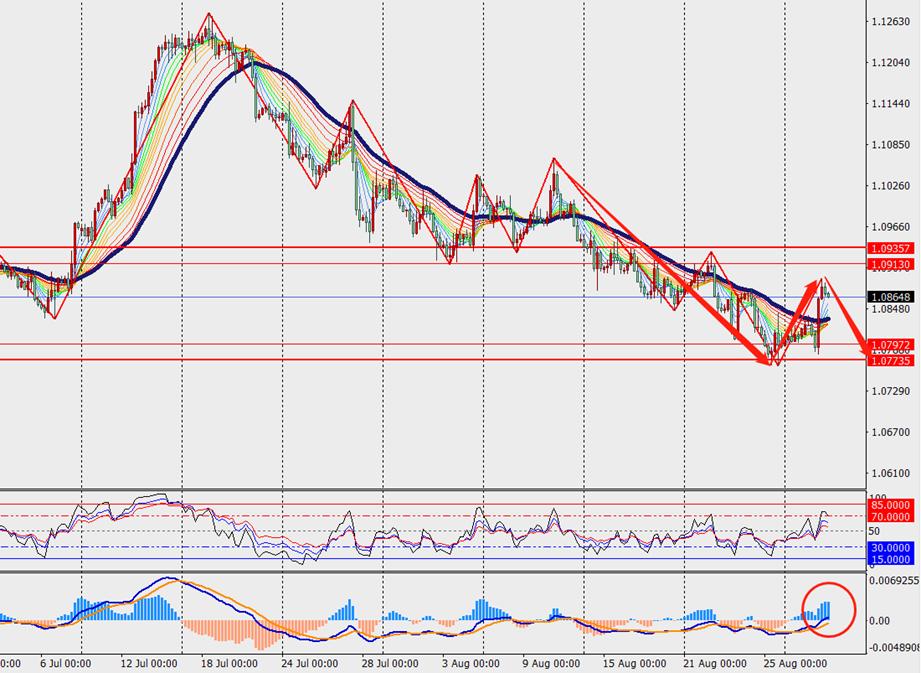Image resolution: width=921 pixels, height=673 pixels.
Task: Click the red circle around the MACD histogram
Action: 829,607
